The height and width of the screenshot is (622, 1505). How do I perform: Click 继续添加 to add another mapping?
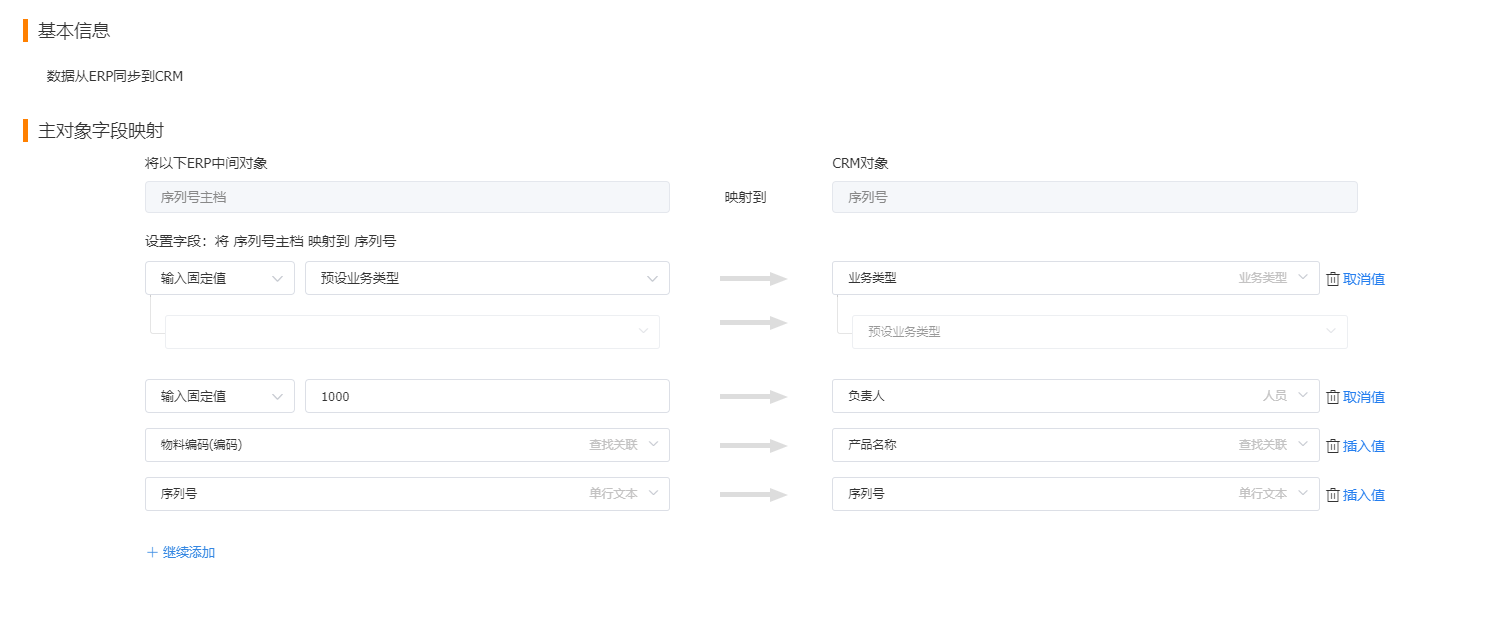click(x=189, y=552)
